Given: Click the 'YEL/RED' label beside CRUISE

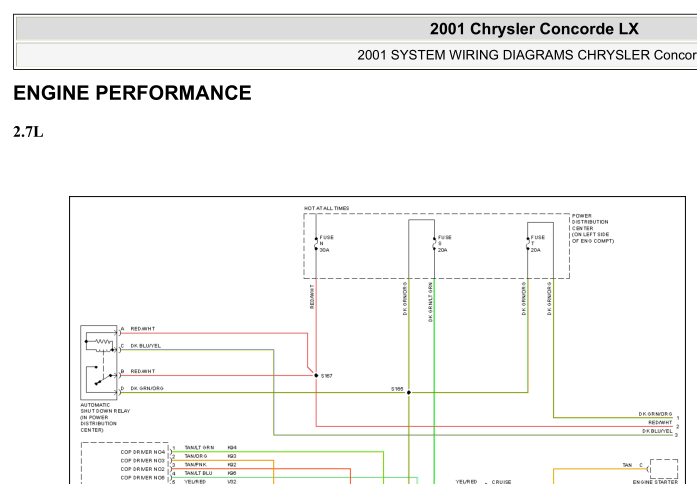Looking at the screenshot, I should (x=466, y=482).
